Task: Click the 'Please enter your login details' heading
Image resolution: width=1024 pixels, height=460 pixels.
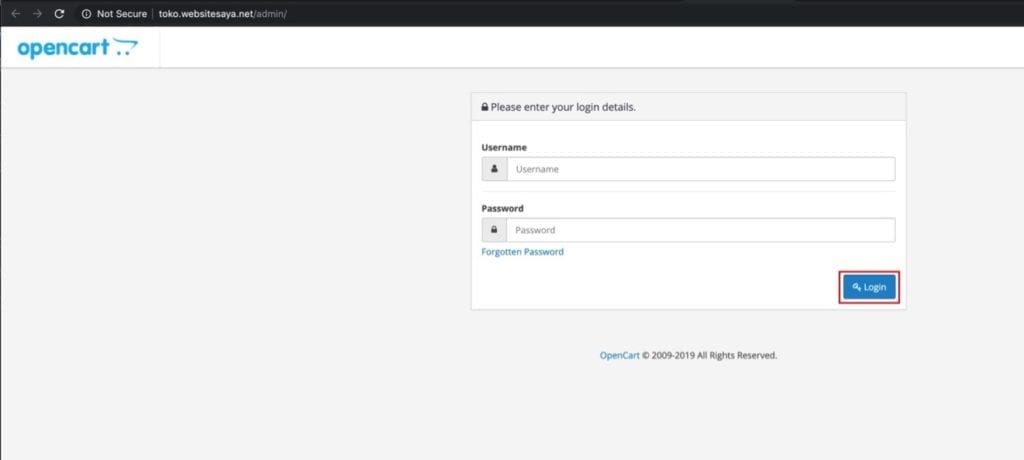Action: pyautogui.click(x=563, y=107)
